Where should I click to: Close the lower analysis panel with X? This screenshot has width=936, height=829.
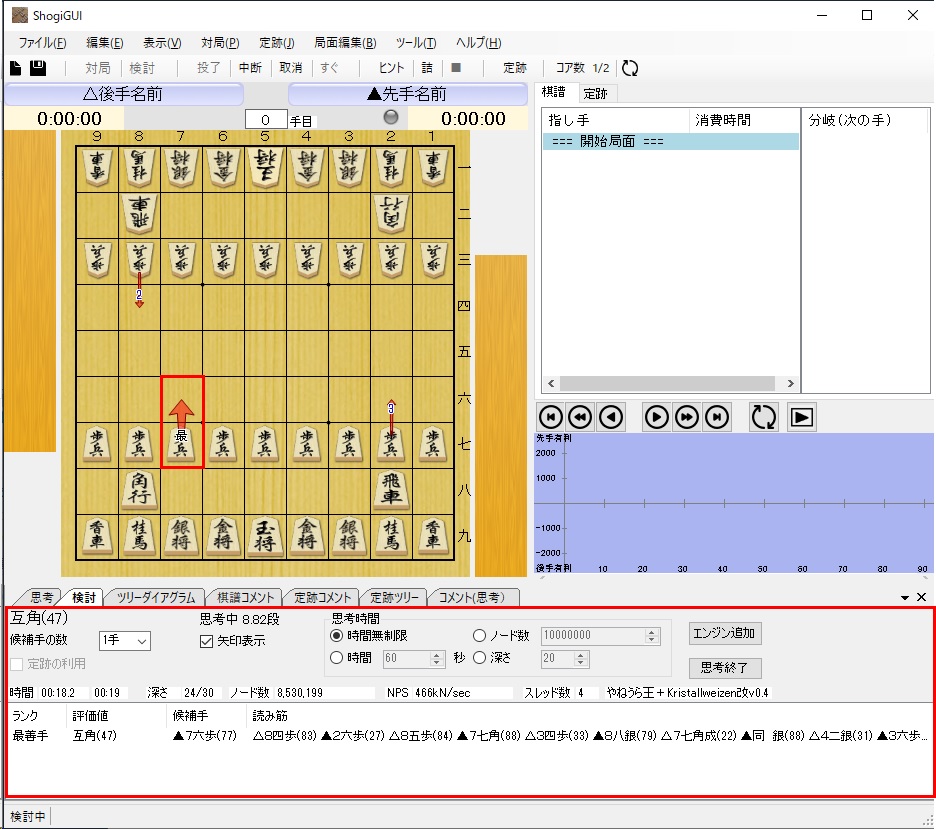922,597
